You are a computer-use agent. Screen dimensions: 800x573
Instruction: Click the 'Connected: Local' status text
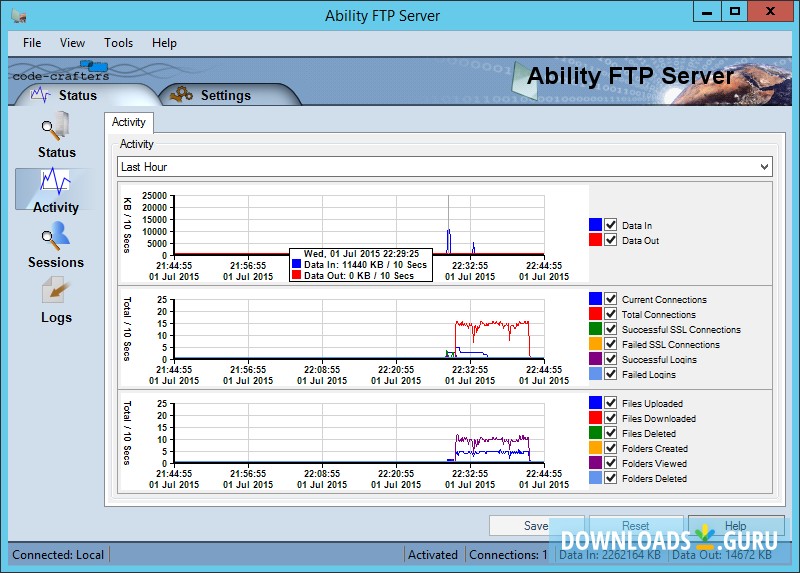point(58,555)
